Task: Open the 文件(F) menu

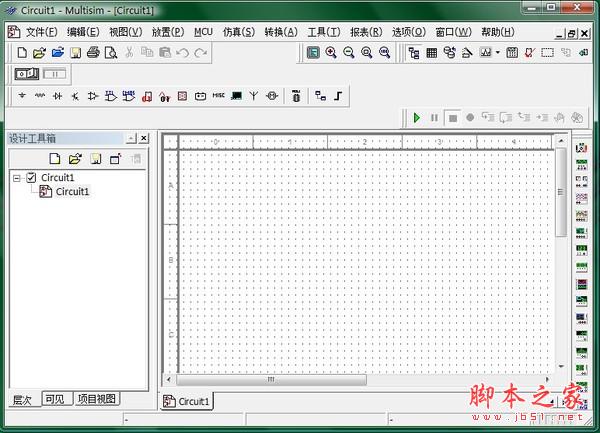Action: pos(42,32)
